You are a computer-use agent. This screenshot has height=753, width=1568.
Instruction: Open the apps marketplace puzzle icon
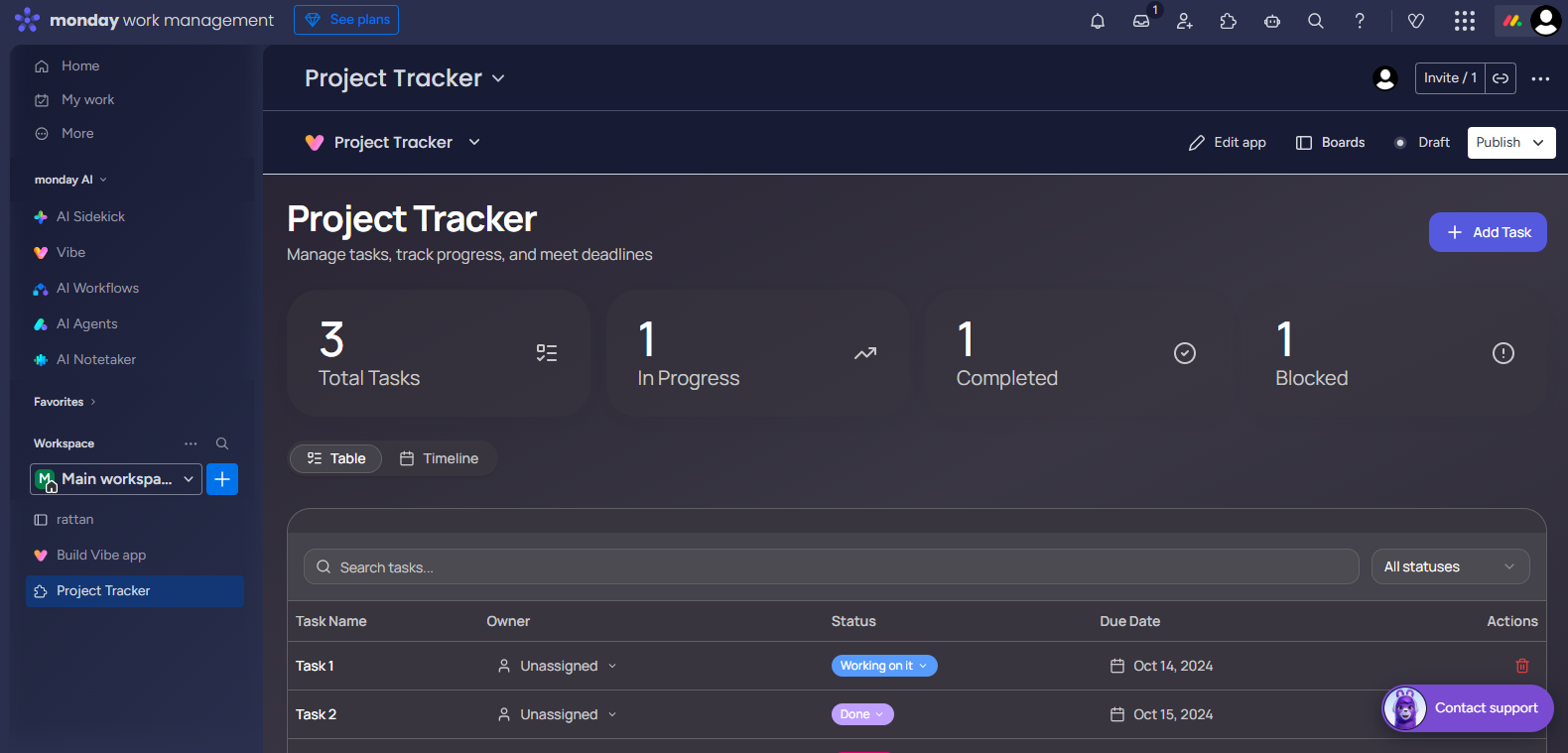[1229, 21]
